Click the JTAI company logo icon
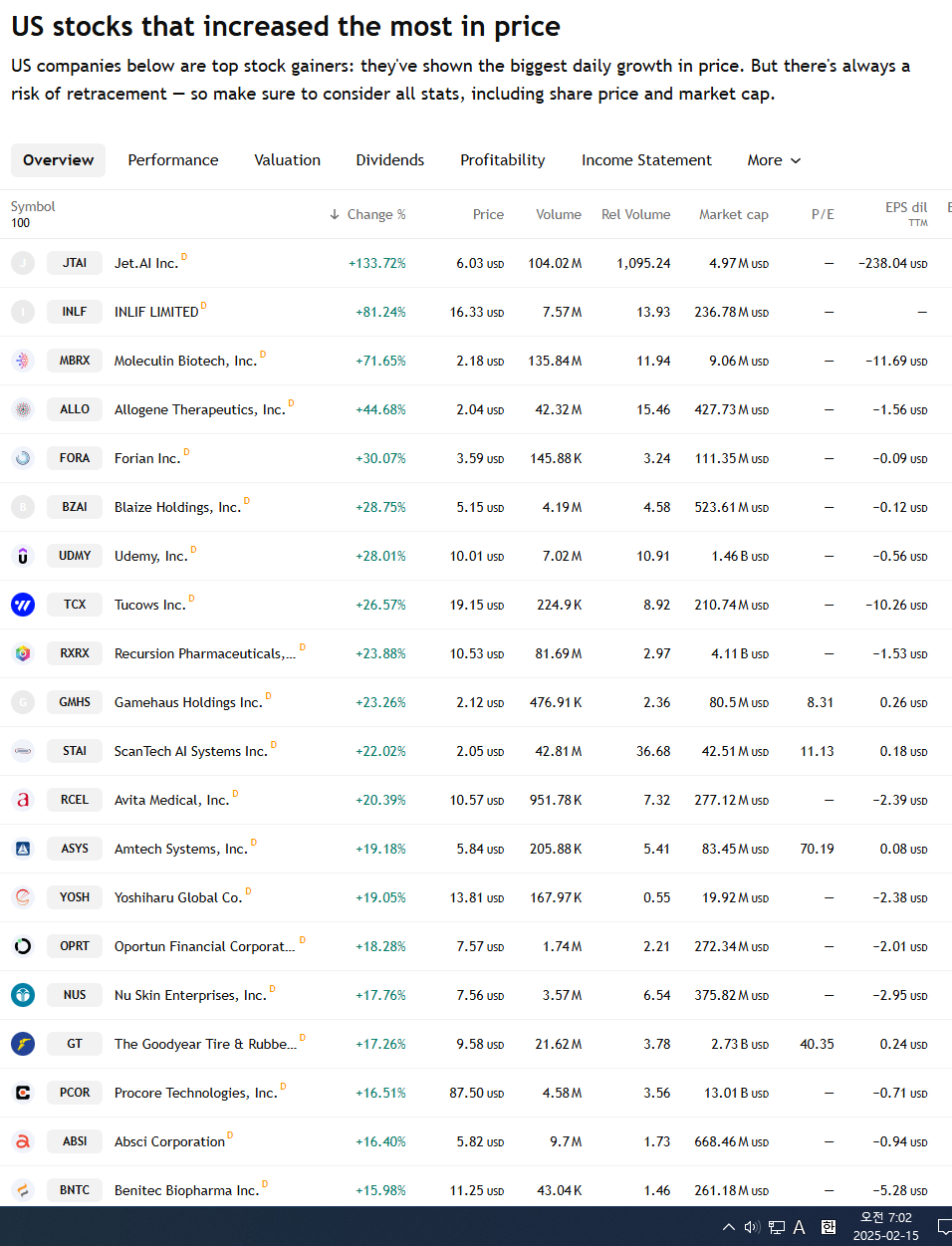The height and width of the screenshot is (1246, 952). point(23,263)
